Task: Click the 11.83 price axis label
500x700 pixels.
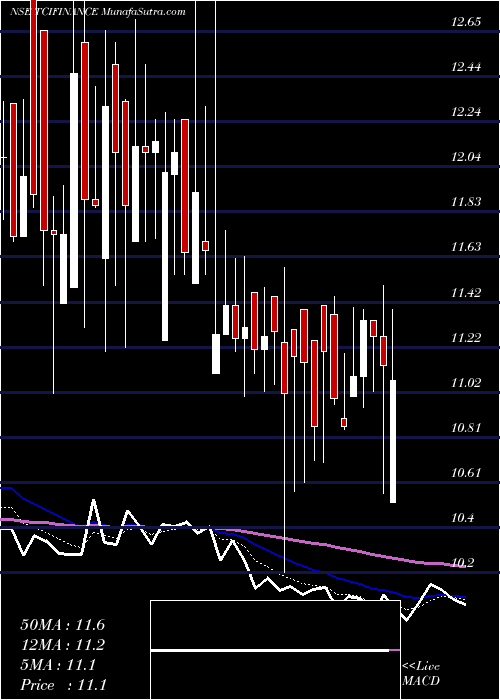Action: pyautogui.click(x=466, y=202)
